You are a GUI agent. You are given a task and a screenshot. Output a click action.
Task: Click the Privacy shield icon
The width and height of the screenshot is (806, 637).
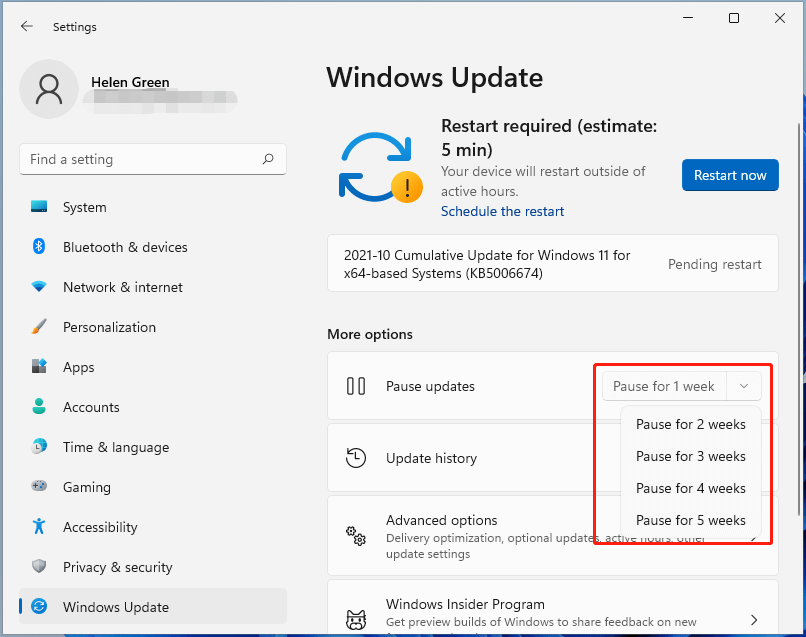[x=39, y=566]
